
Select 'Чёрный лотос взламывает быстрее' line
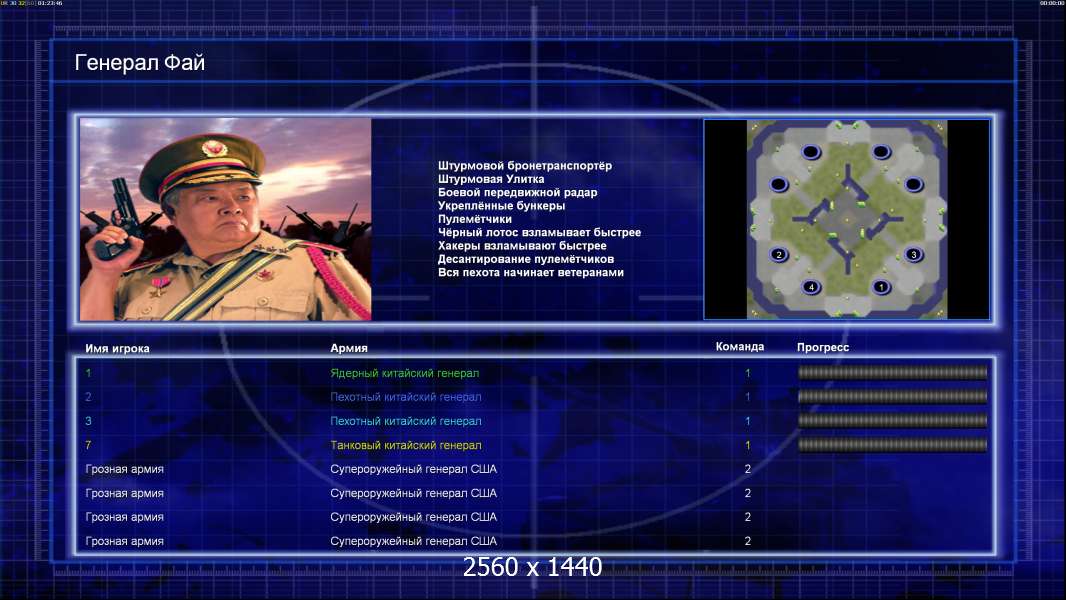539,232
